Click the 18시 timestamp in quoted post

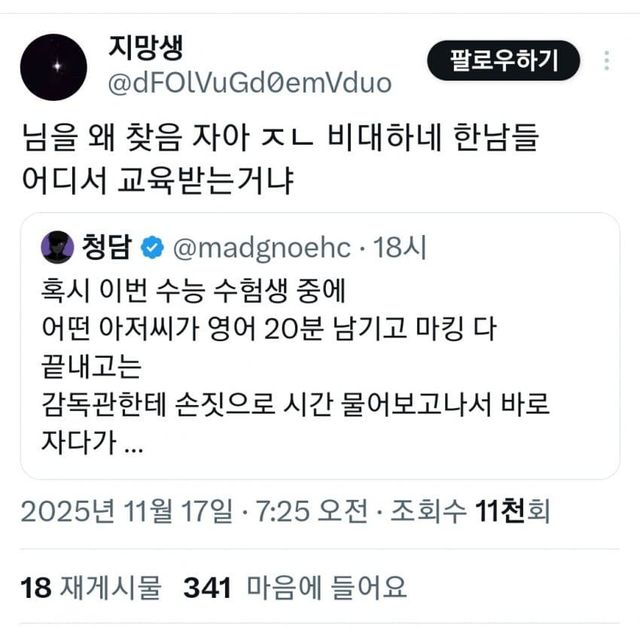(400, 248)
